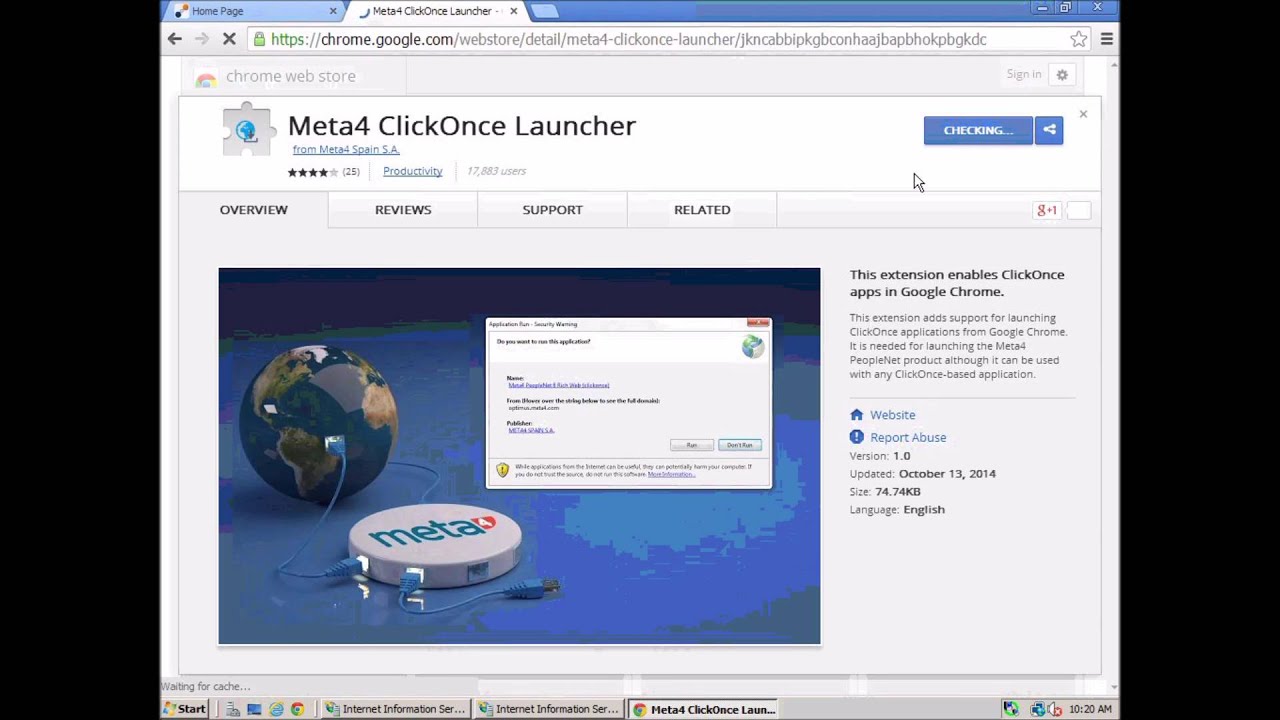Click the Google +1 button
1280x720 pixels.
[x=1047, y=210]
